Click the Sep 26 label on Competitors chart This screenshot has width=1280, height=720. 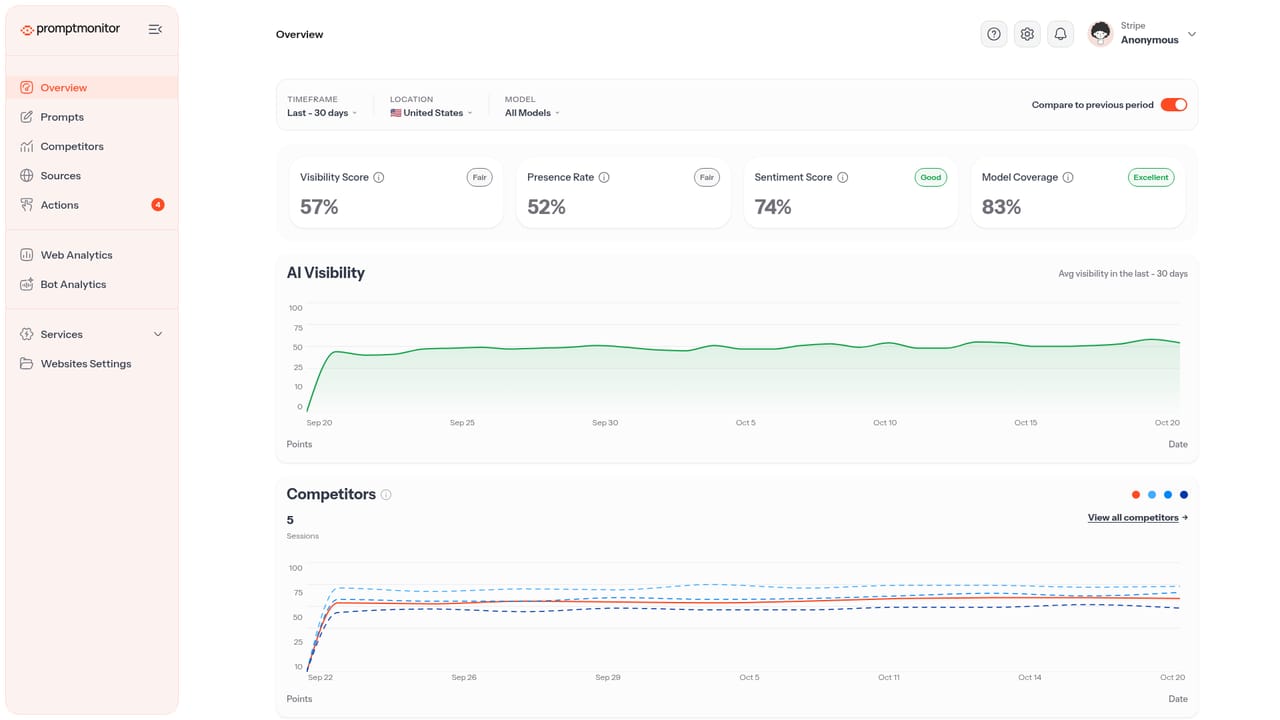(464, 678)
